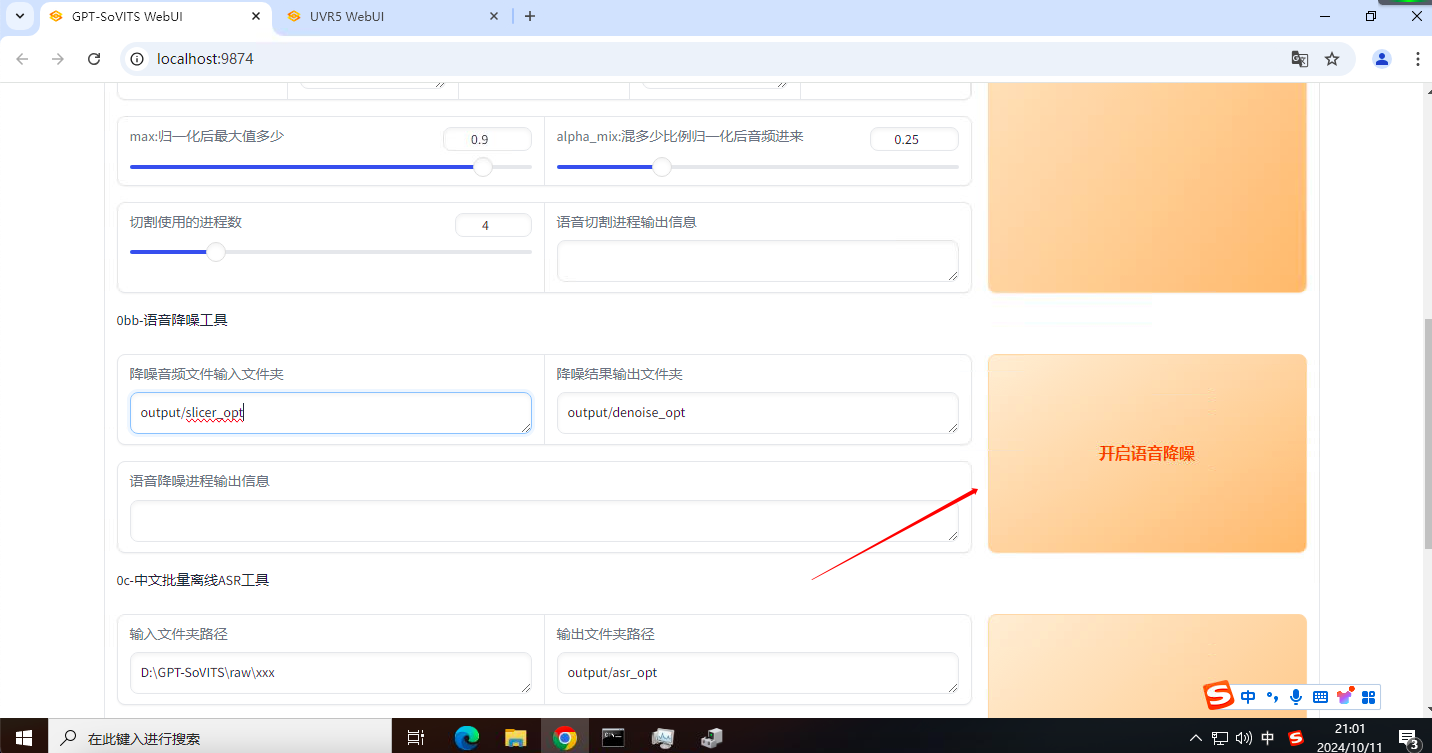Image resolution: width=1432 pixels, height=753 pixels.
Task: Click the 降噪结果输出文件夹 text field
Action: pyautogui.click(x=757, y=413)
